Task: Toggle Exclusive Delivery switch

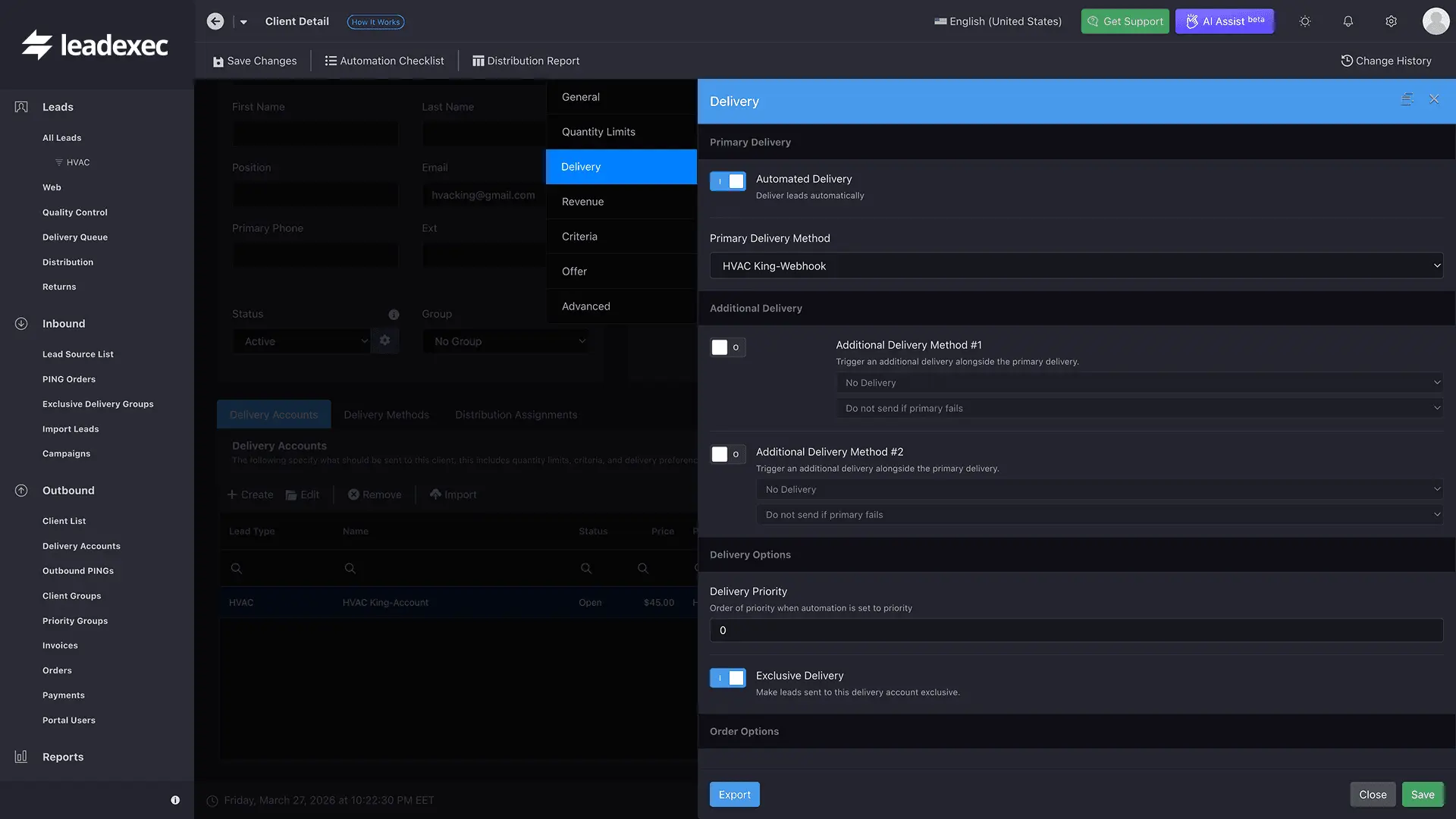Action: (x=728, y=678)
